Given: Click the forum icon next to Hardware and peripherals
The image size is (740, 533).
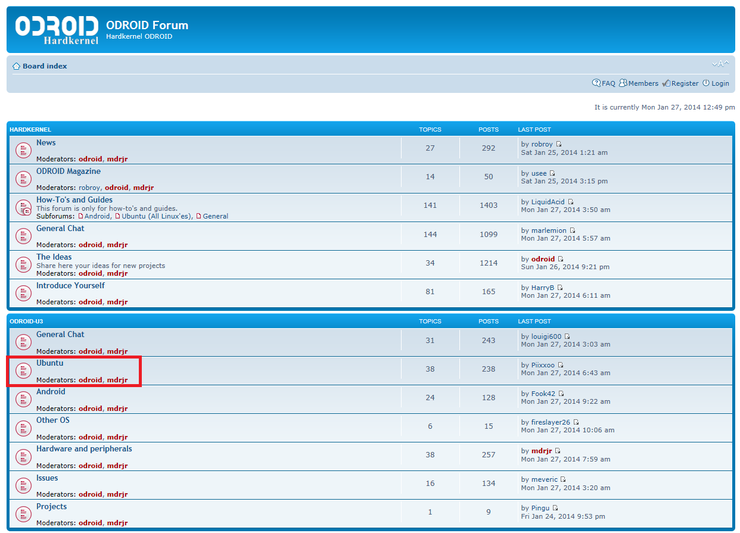Looking at the screenshot, I should (x=23, y=457).
